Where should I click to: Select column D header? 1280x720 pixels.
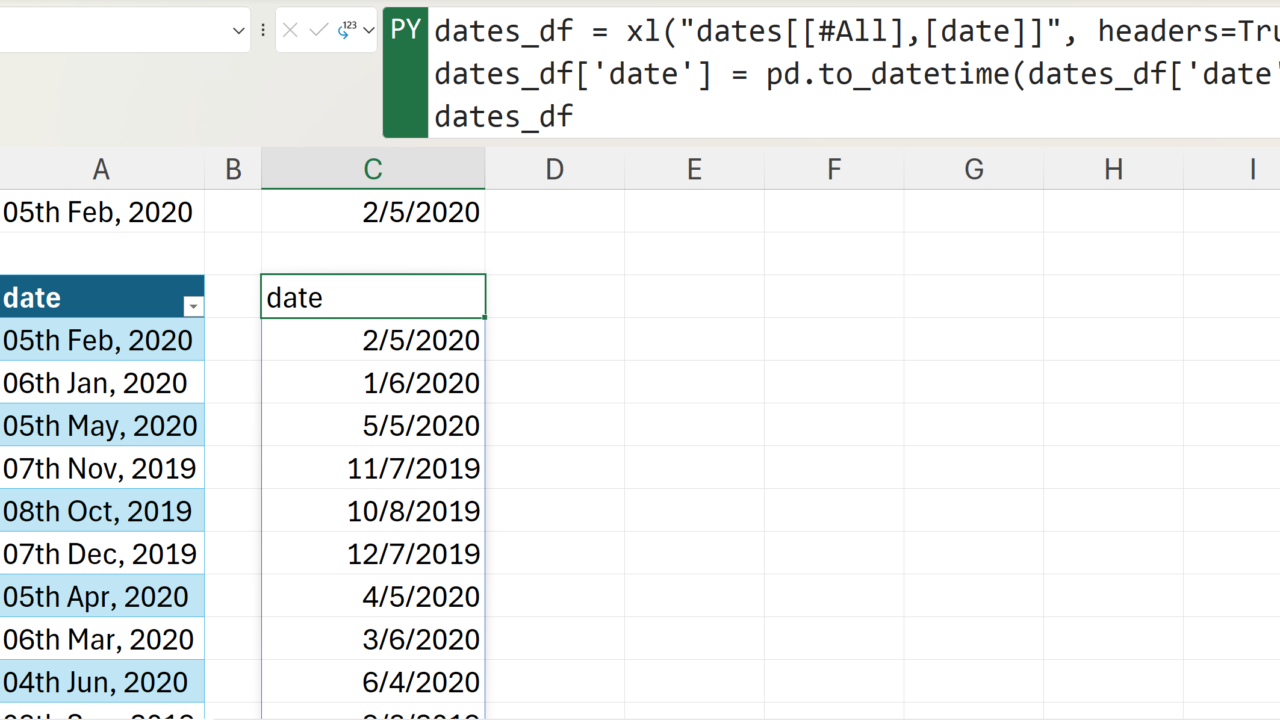(x=554, y=170)
